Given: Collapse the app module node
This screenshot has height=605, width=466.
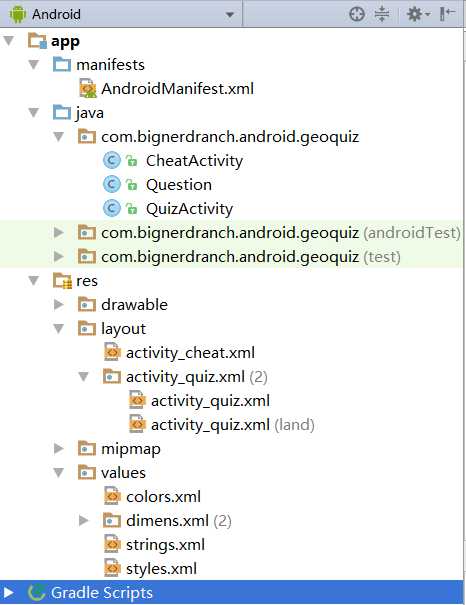Looking at the screenshot, I should coord(9,40).
